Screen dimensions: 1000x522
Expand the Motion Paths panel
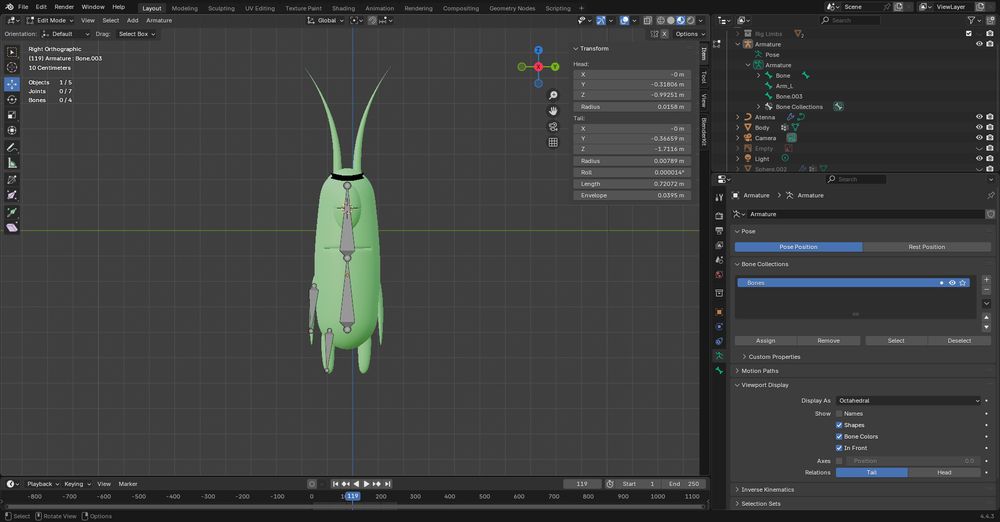760,371
